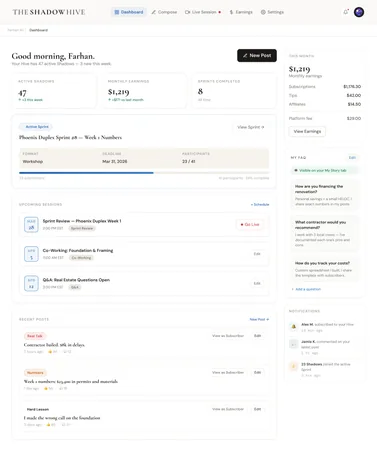Click Add a question link
The width and height of the screenshot is (377, 460).
tap(306, 289)
